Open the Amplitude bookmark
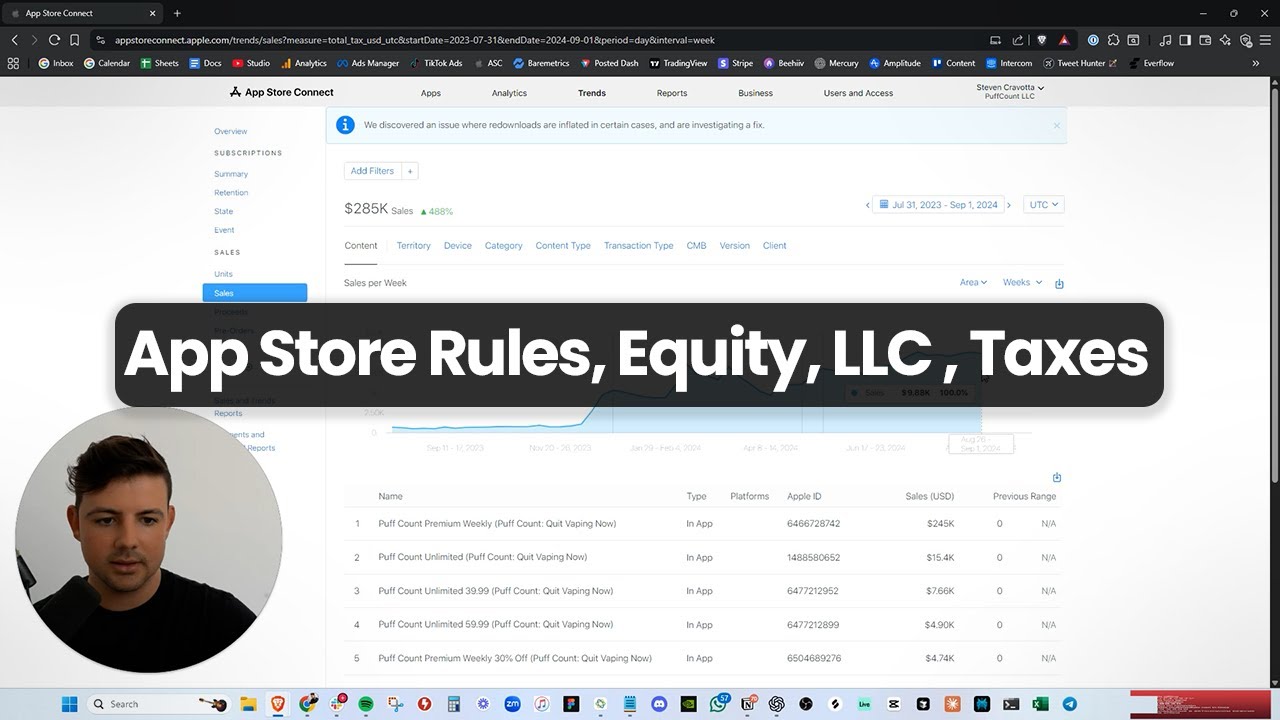 point(895,63)
